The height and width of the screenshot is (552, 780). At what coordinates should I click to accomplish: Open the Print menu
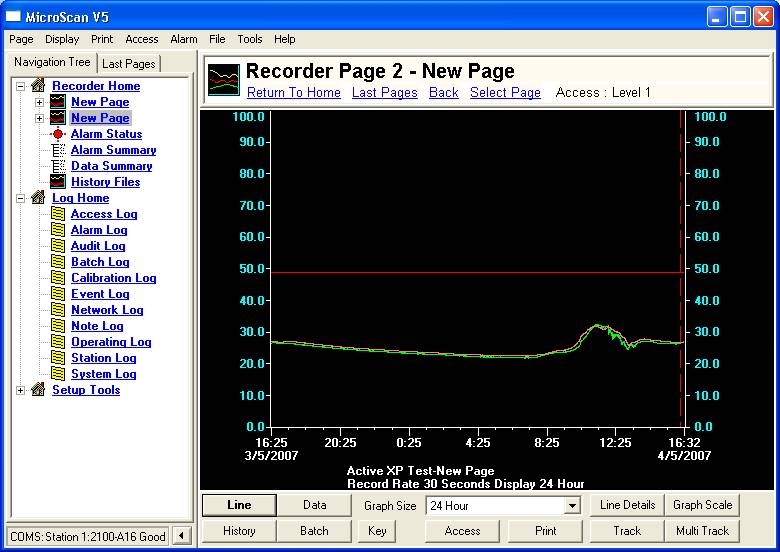pyautogui.click(x=102, y=39)
